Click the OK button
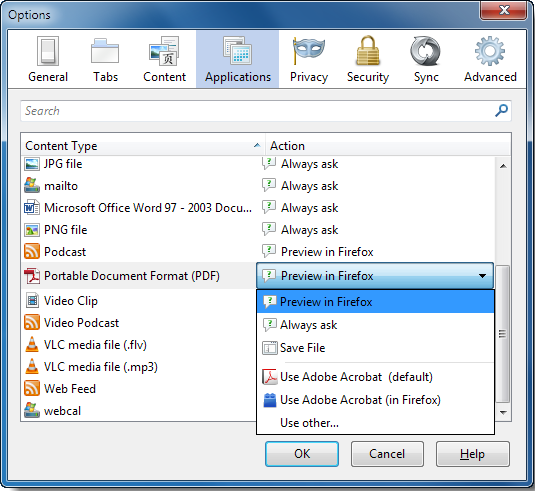 pyautogui.click(x=302, y=454)
